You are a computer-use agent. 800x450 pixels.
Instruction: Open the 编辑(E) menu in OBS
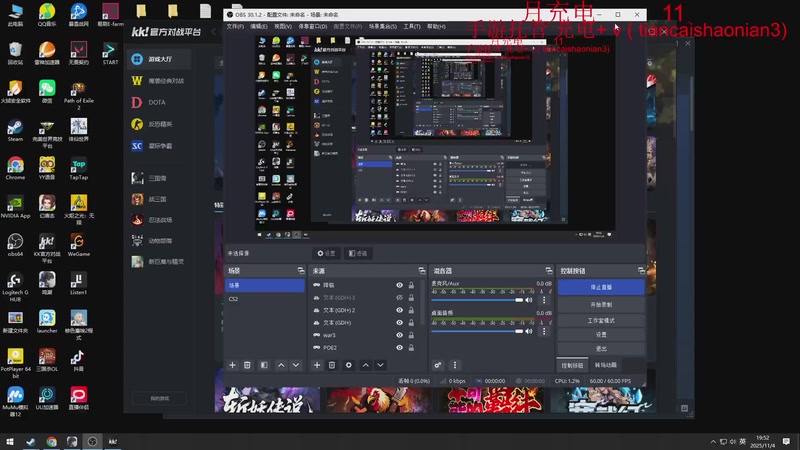pyautogui.click(x=259, y=27)
